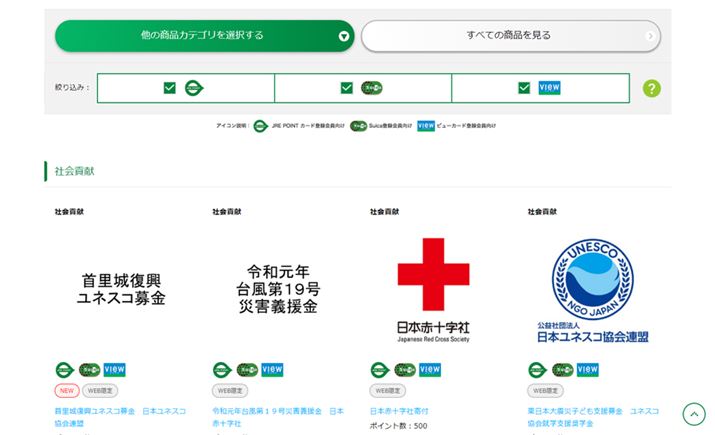Click the ポイント数：500 text
Screen dimensions: 715x435
click(x=399, y=426)
